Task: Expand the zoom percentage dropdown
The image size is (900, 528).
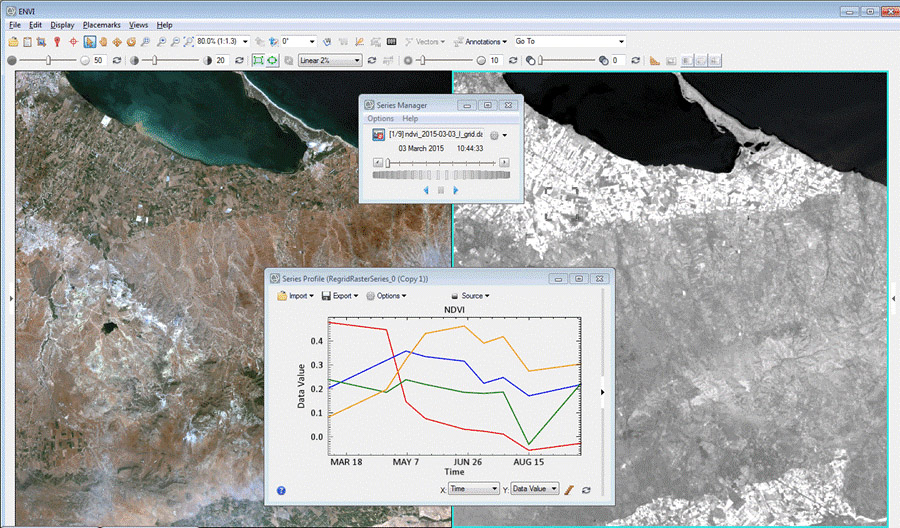Action: [x=243, y=42]
